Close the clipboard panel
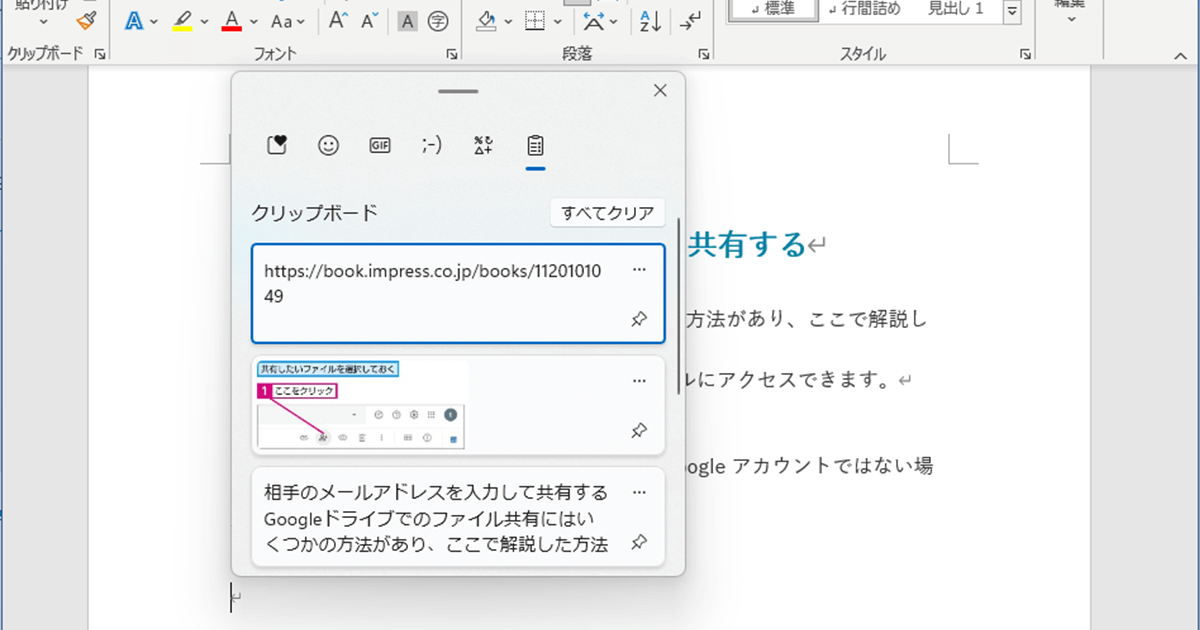The image size is (1200, 630). tap(660, 91)
